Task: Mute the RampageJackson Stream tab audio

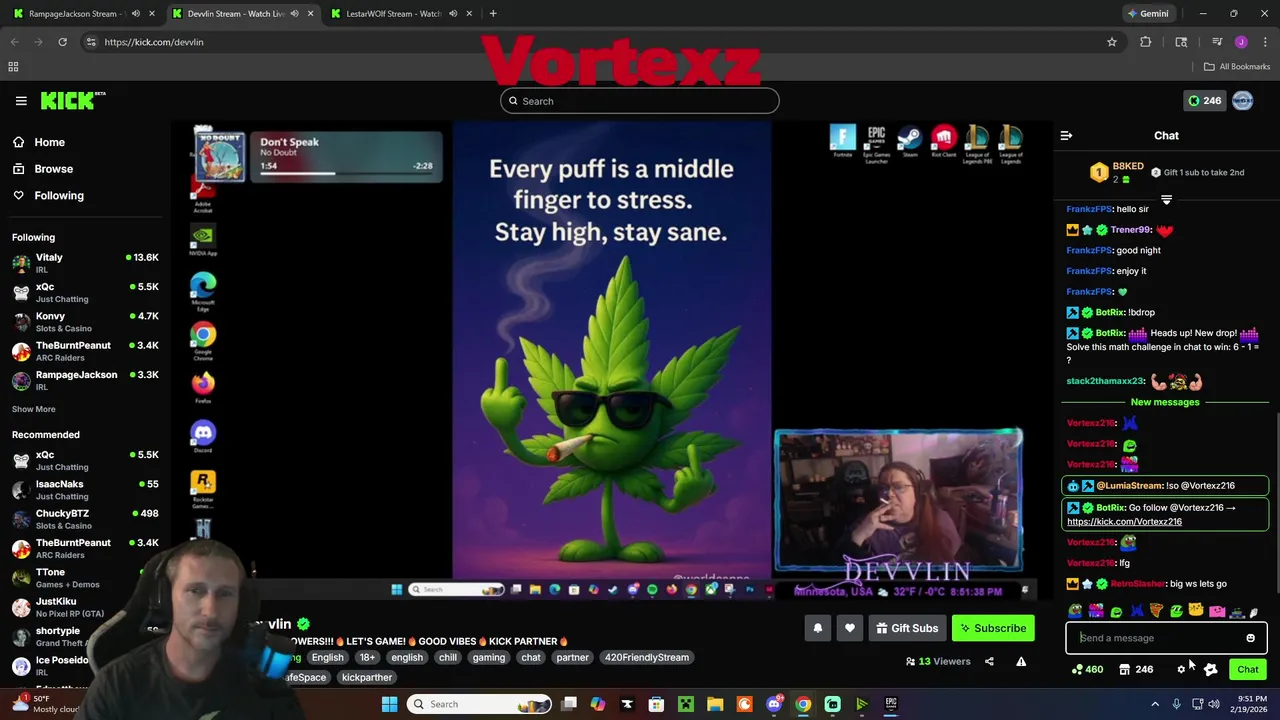Action: click(136, 13)
